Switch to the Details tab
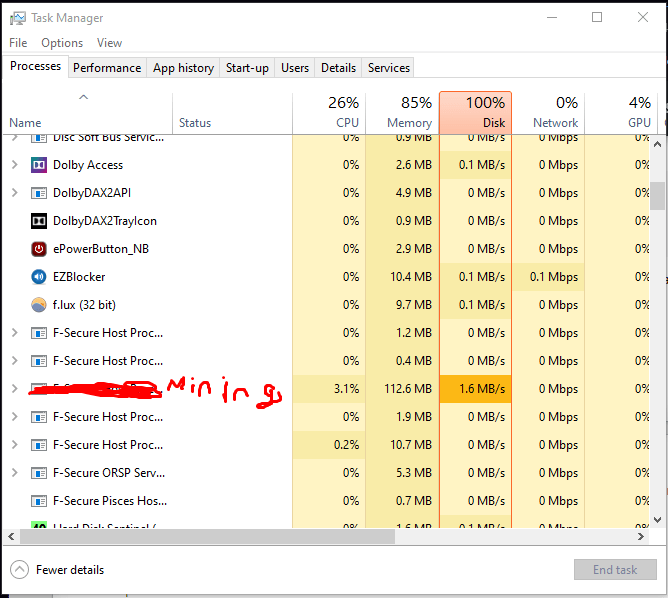This screenshot has height=598, width=668. 338,68
